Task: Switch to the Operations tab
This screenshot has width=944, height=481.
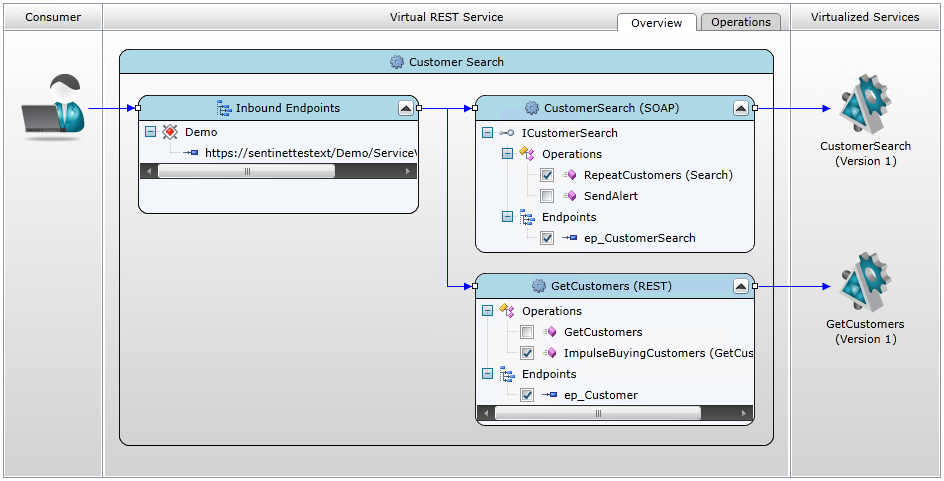Action: click(740, 22)
